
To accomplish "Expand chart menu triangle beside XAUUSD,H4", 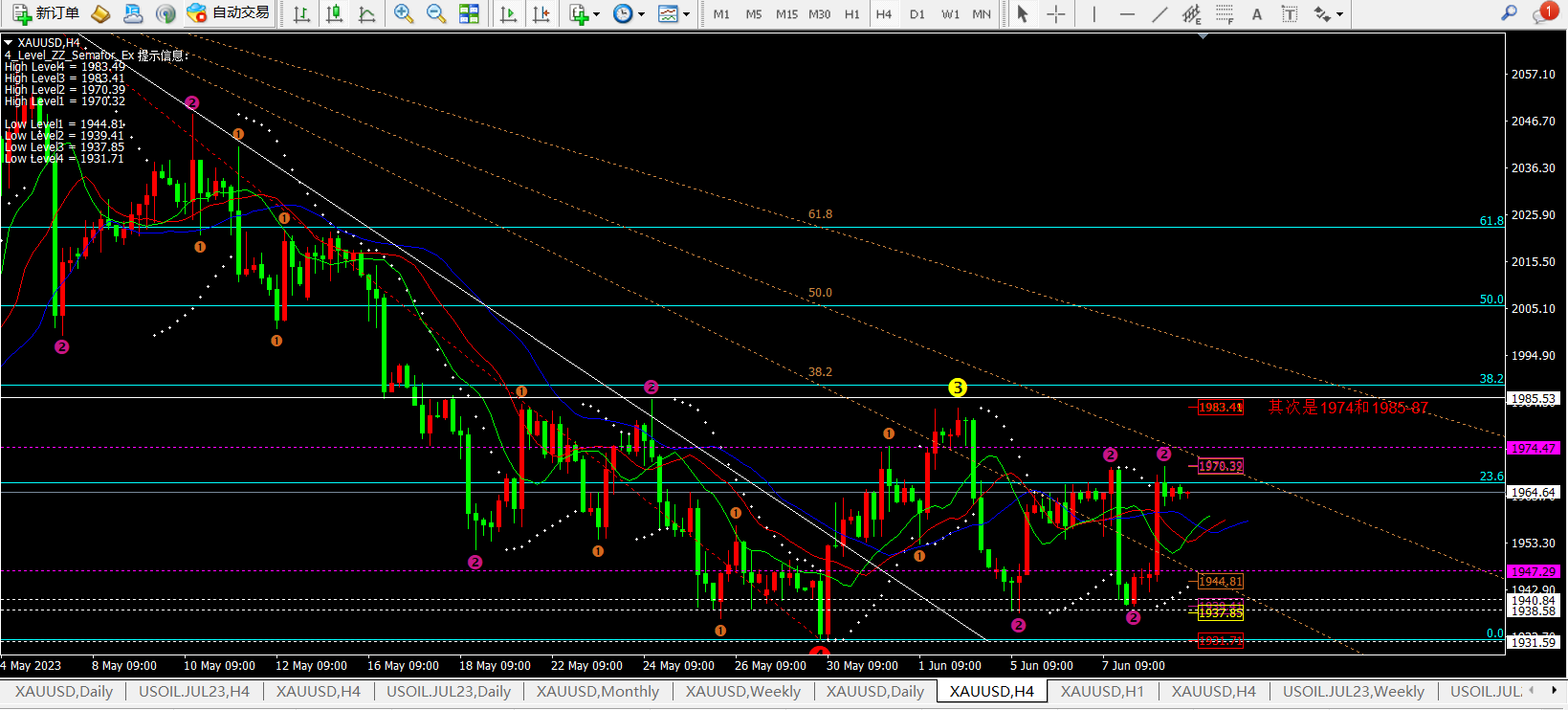I will point(9,43).
